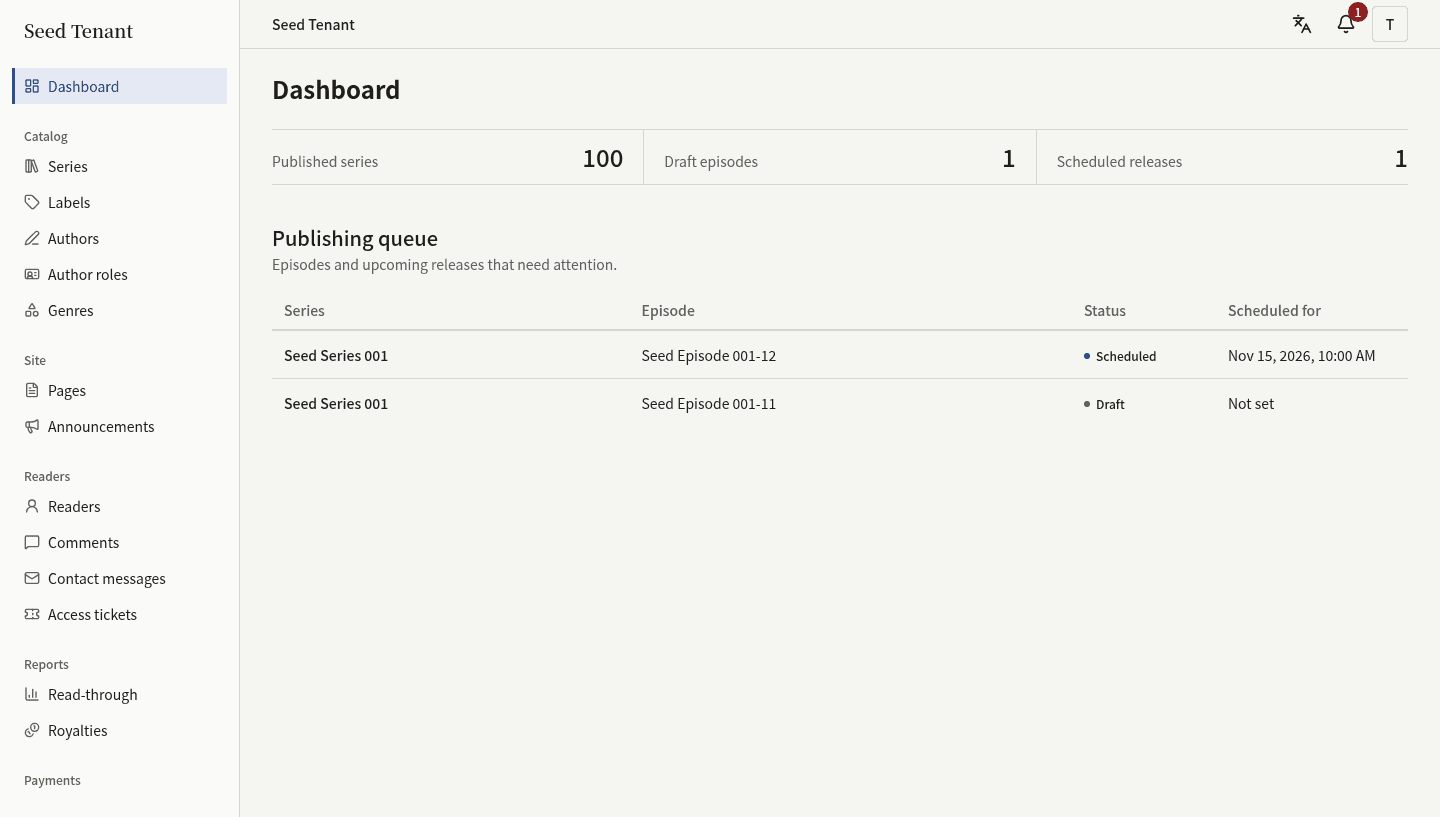Click the Draft episodes stat card
The image size is (1440, 817).
pyautogui.click(x=840, y=157)
